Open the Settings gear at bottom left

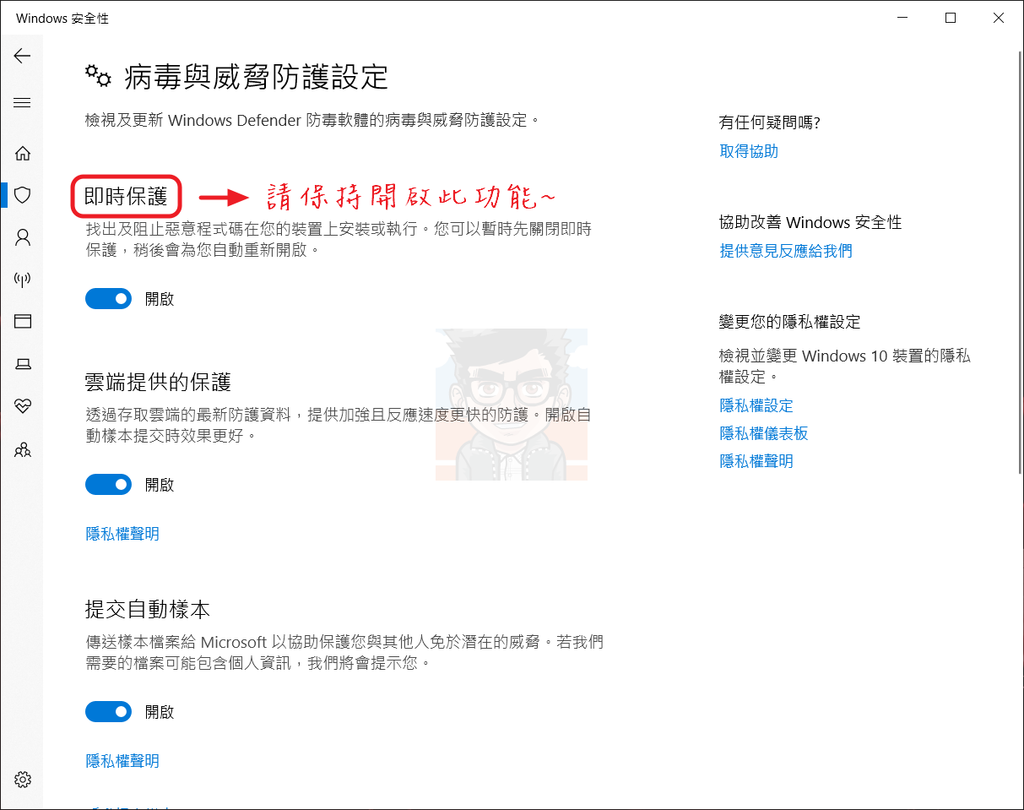pyautogui.click(x=22, y=780)
